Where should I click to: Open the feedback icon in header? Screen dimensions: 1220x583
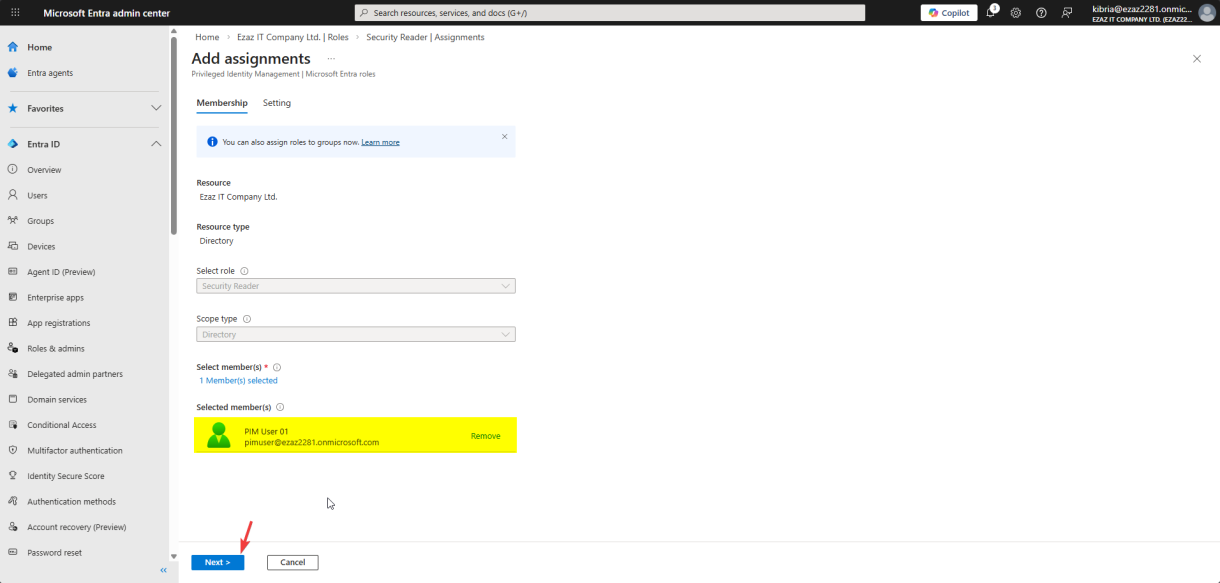tap(1067, 13)
